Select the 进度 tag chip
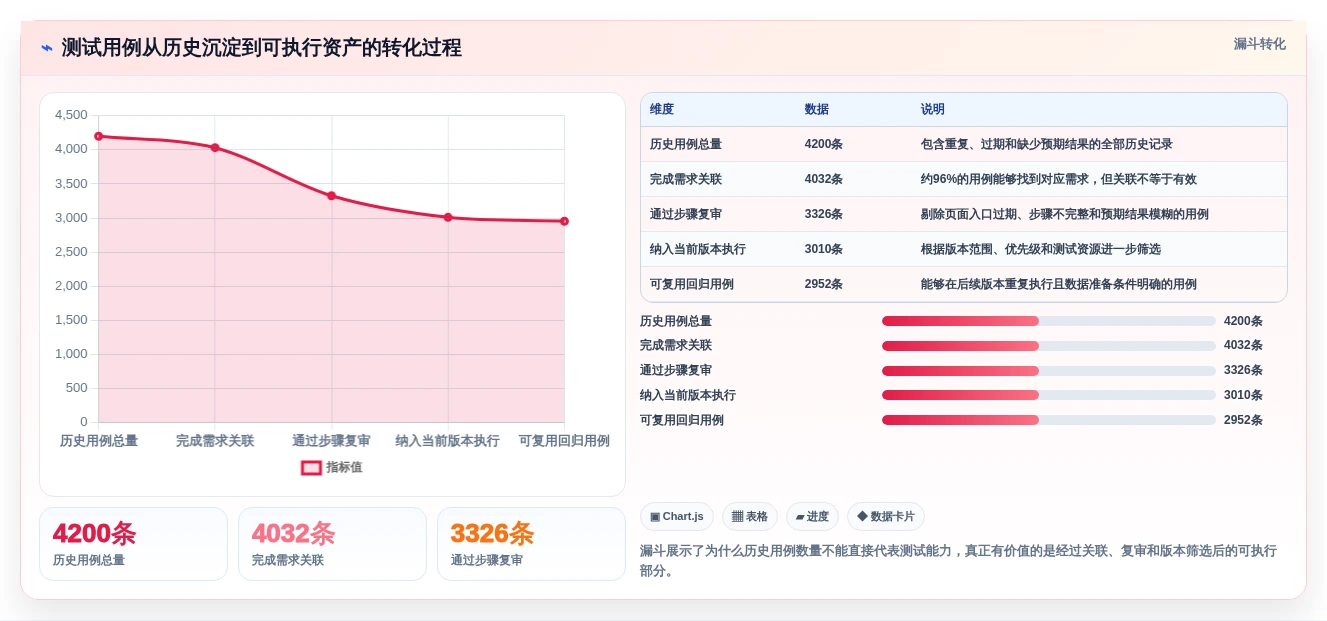Viewport: 1327px width, 621px height. tap(812, 516)
